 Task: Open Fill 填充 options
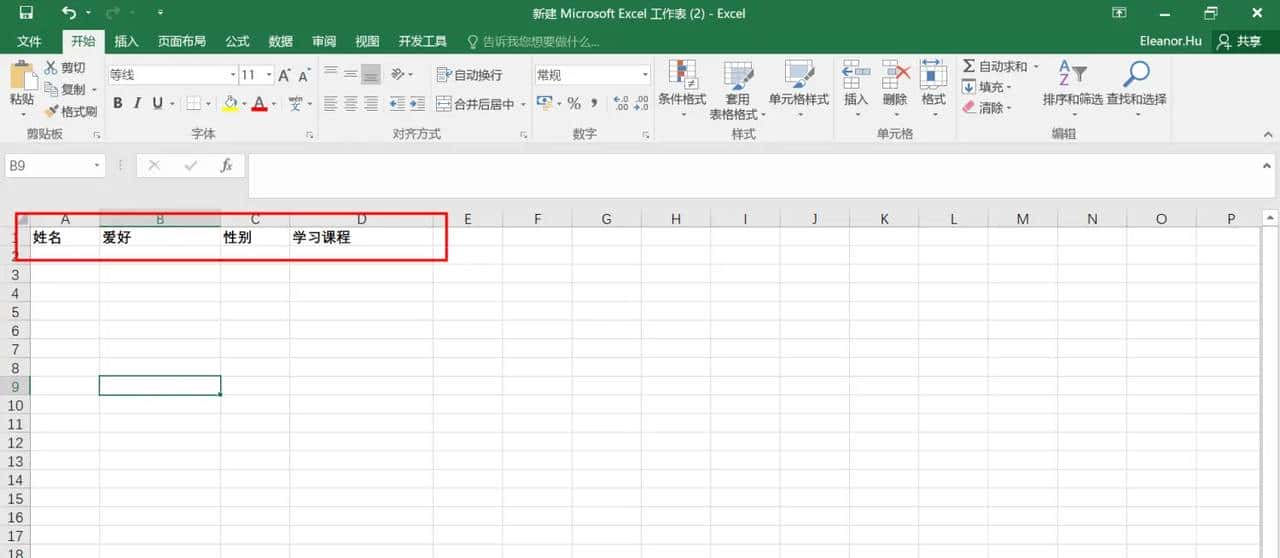pyautogui.click(x=988, y=87)
